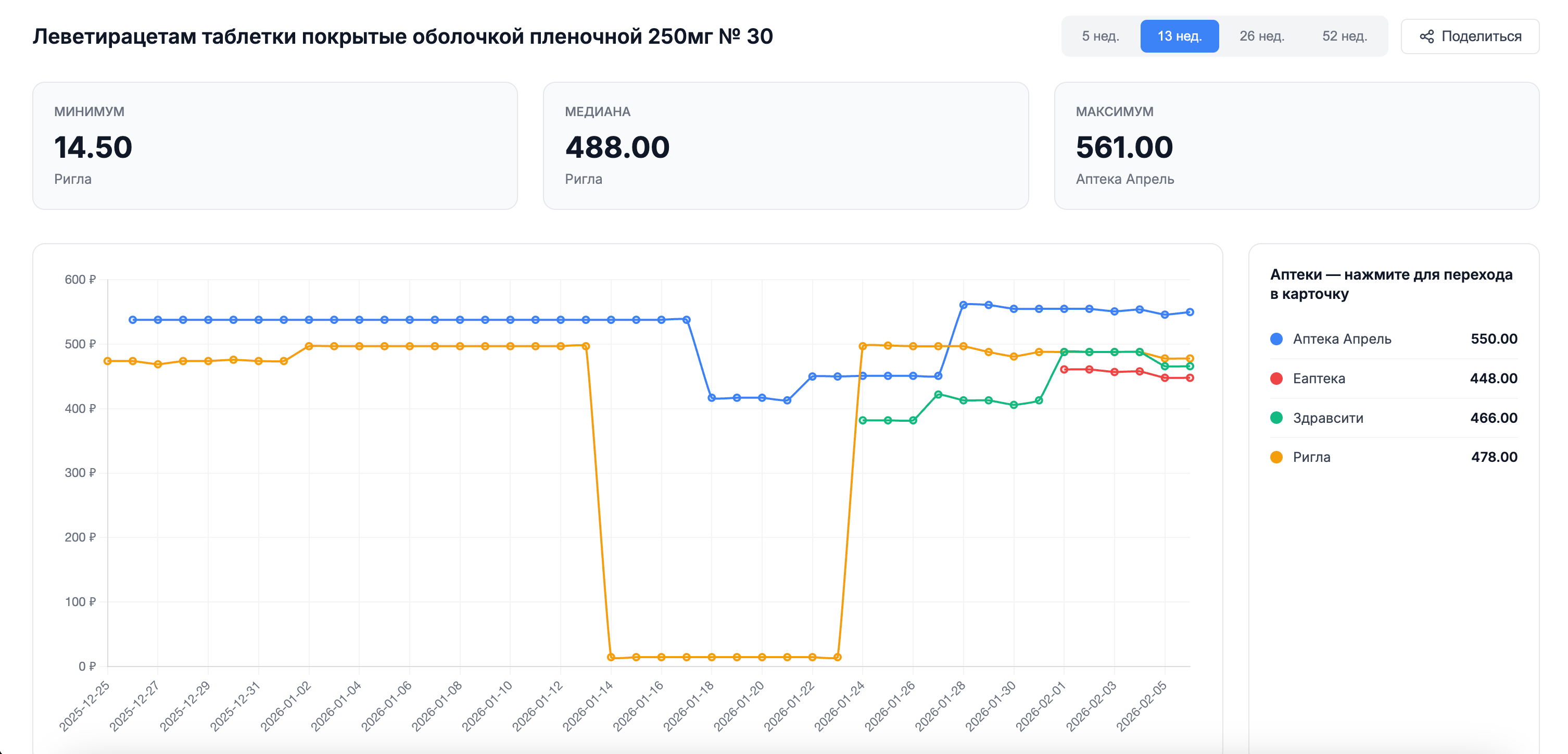This screenshot has width=1568, height=754.
Task: Click the МАКСИМУМ 561.00 stat card
Action: 1296,146
